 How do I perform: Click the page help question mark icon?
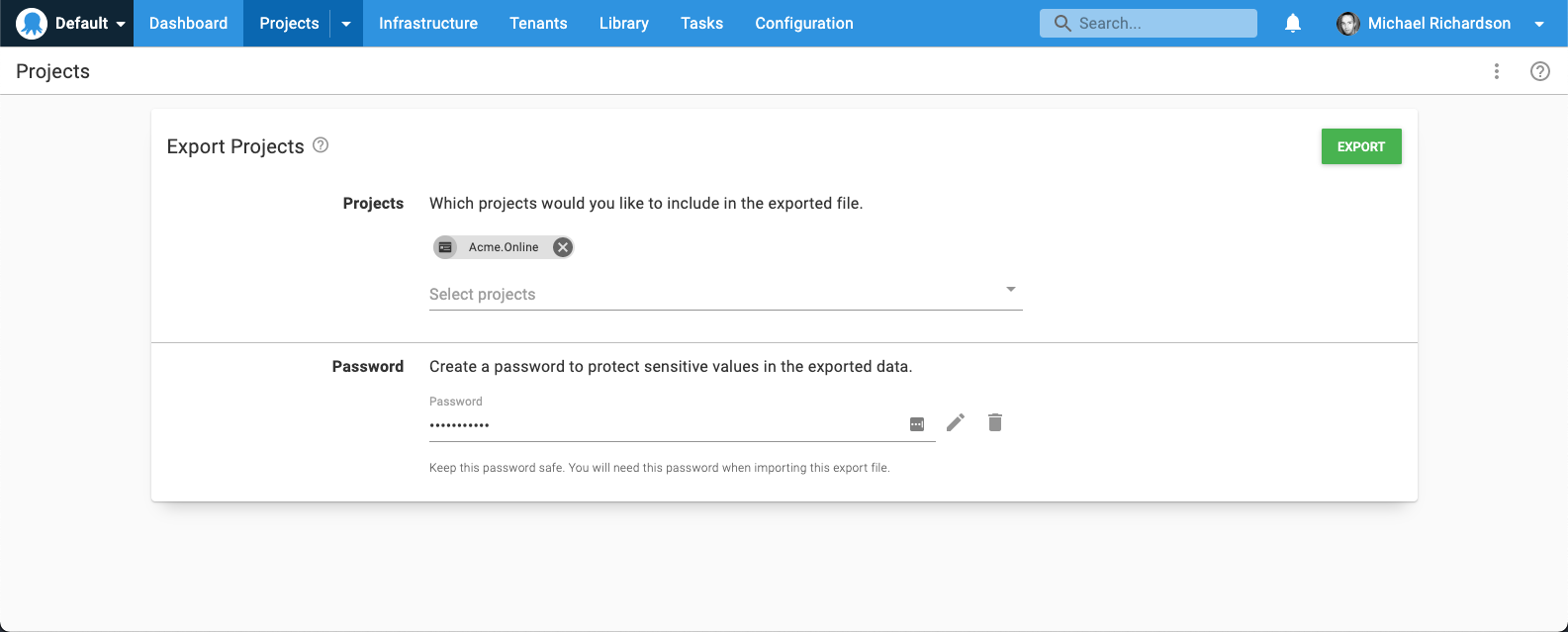tap(1540, 71)
